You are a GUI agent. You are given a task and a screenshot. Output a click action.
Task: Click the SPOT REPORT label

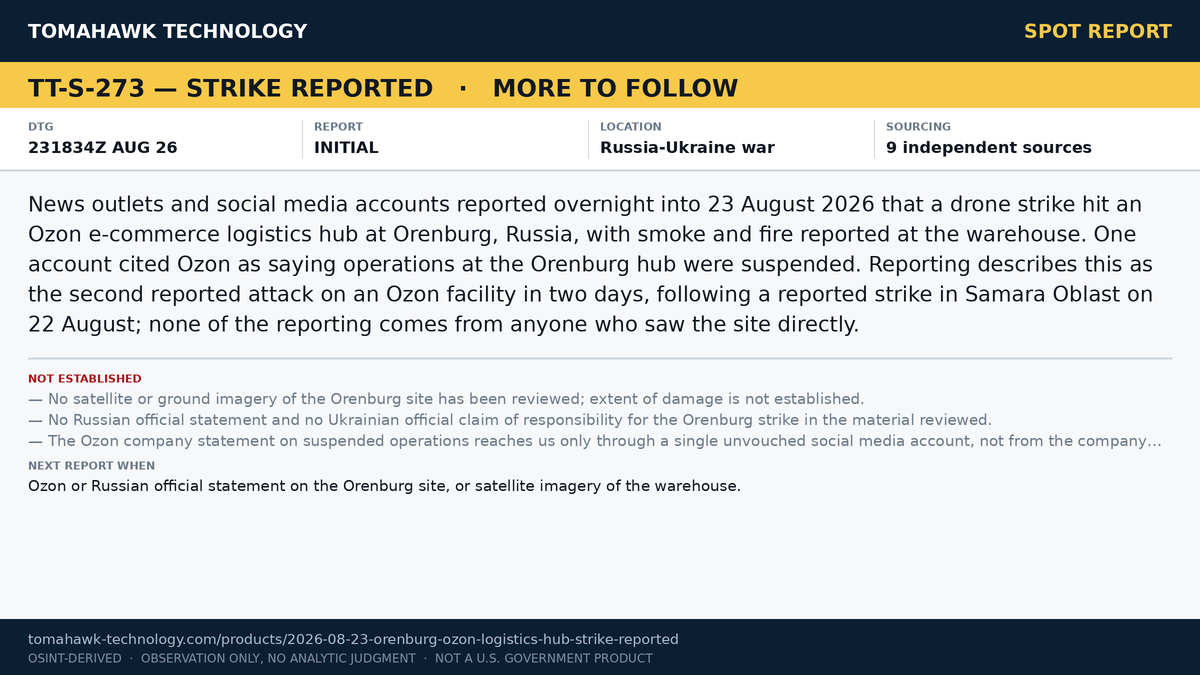point(1098,31)
